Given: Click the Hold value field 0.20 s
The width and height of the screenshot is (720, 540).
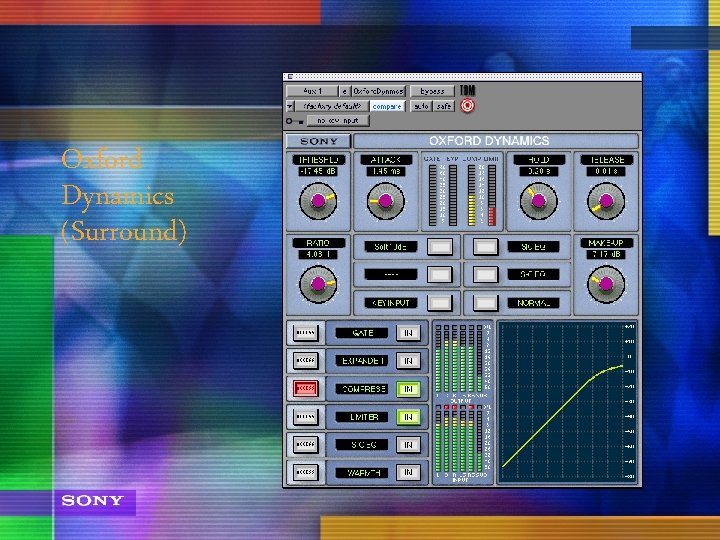Looking at the screenshot, I should point(539,171).
